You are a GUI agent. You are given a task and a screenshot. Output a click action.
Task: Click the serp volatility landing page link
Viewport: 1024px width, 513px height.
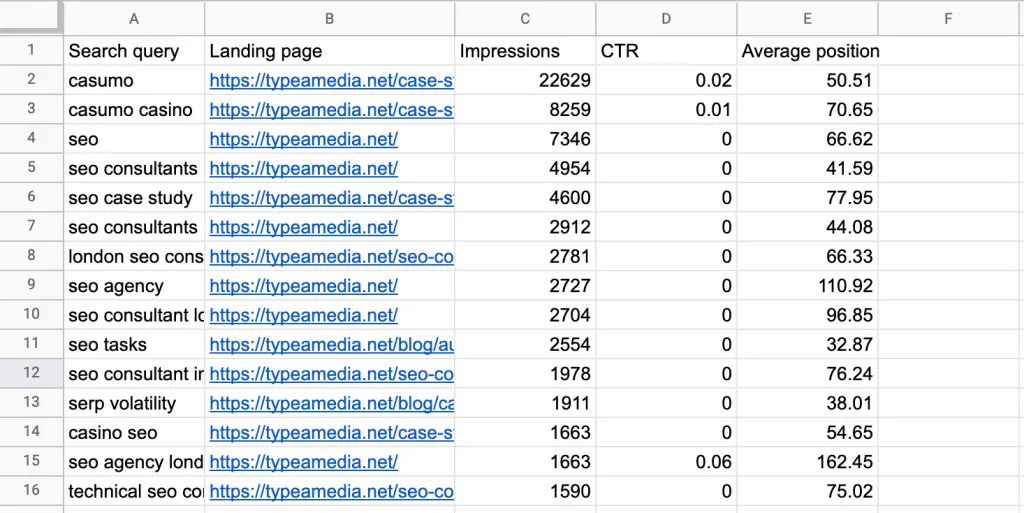(331, 404)
